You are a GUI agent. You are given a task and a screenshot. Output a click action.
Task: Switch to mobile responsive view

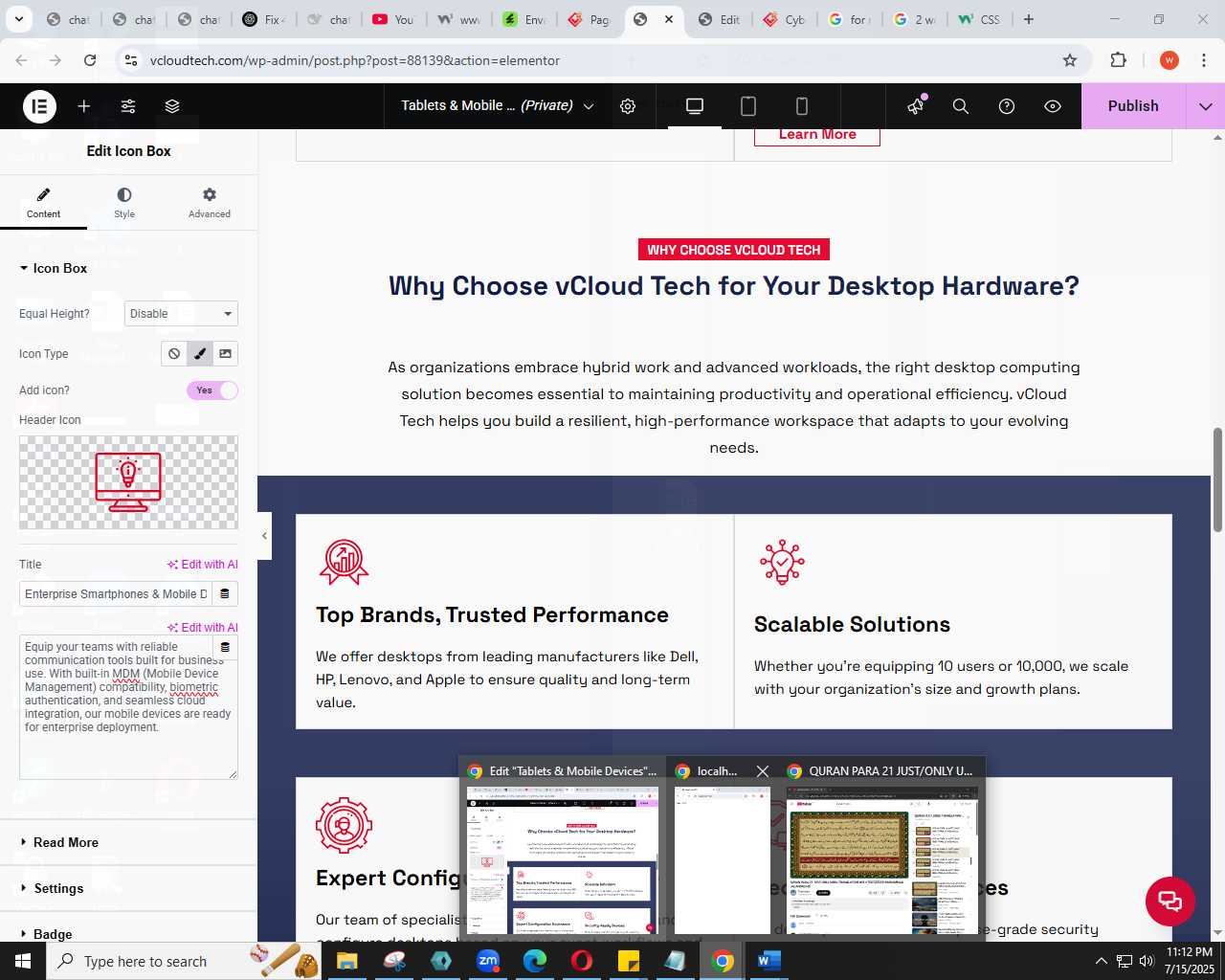802,106
